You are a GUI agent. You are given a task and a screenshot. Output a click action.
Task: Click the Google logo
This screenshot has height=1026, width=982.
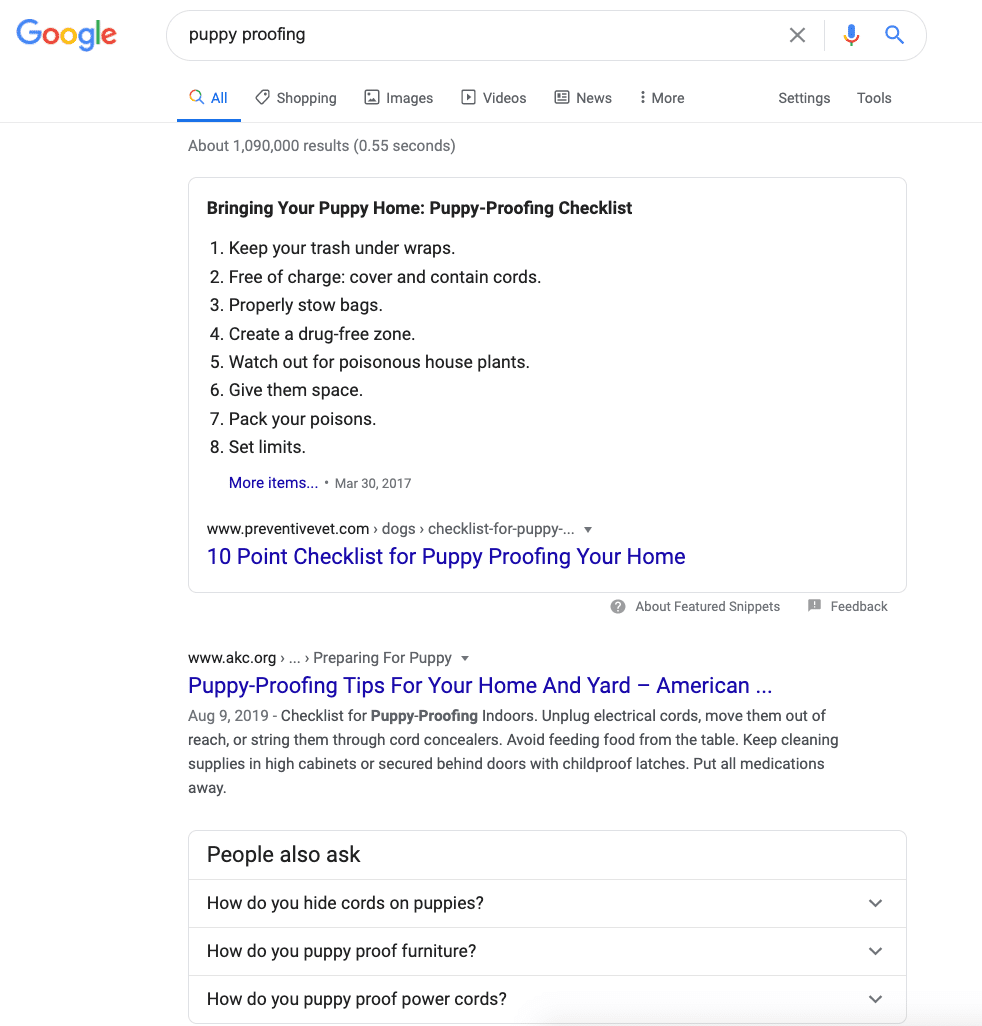coord(67,35)
